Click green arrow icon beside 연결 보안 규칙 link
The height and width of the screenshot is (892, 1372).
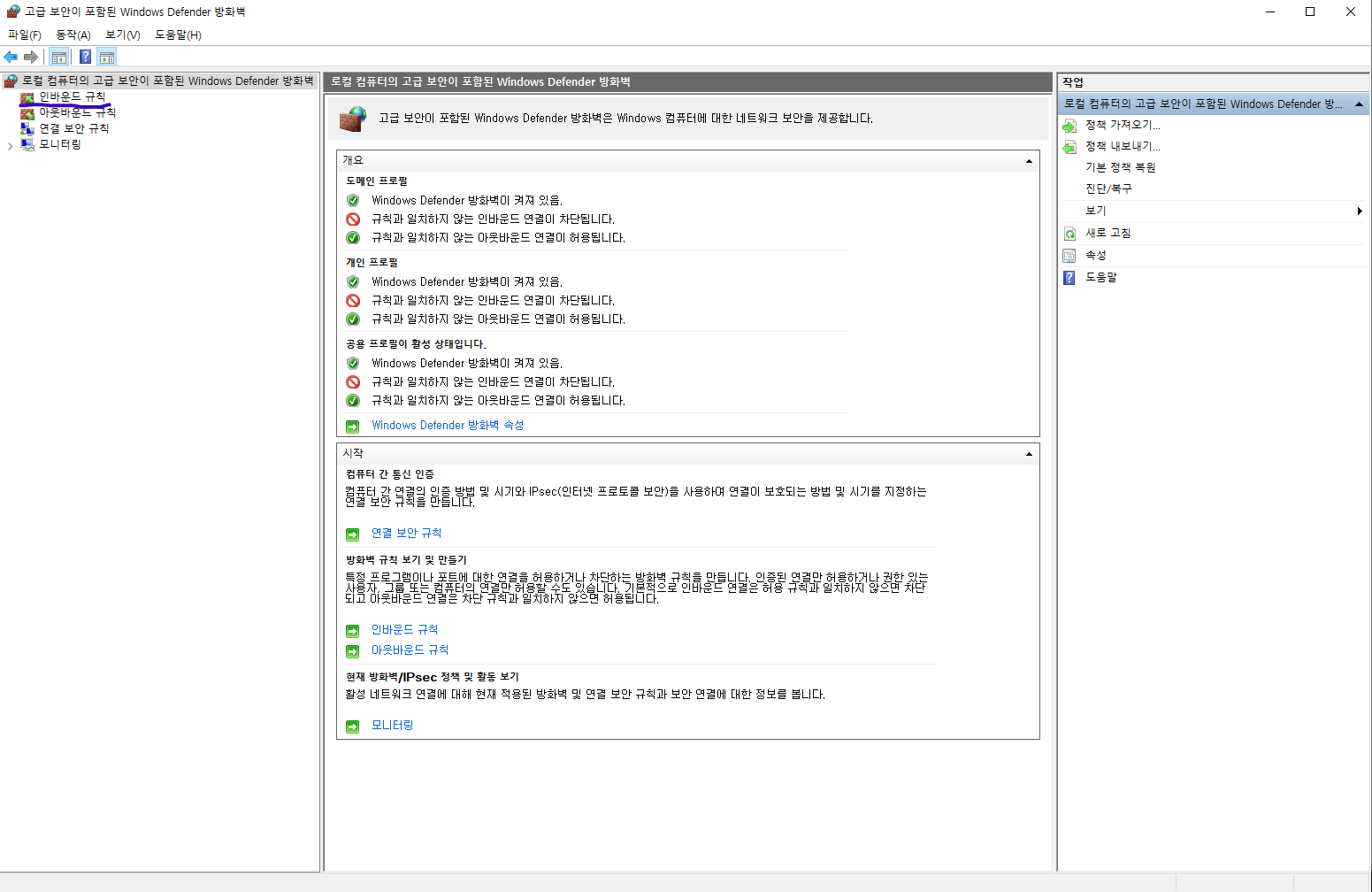[353, 534]
